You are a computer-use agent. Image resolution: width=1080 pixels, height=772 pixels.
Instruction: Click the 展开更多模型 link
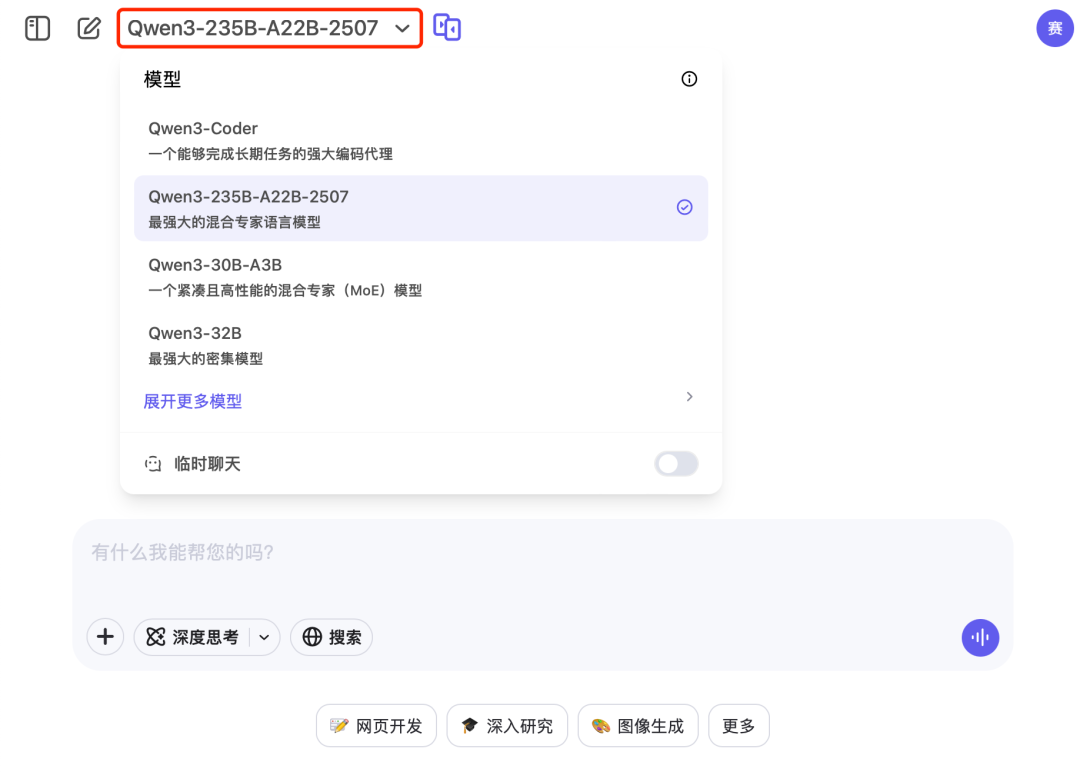[x=192, y=401]
